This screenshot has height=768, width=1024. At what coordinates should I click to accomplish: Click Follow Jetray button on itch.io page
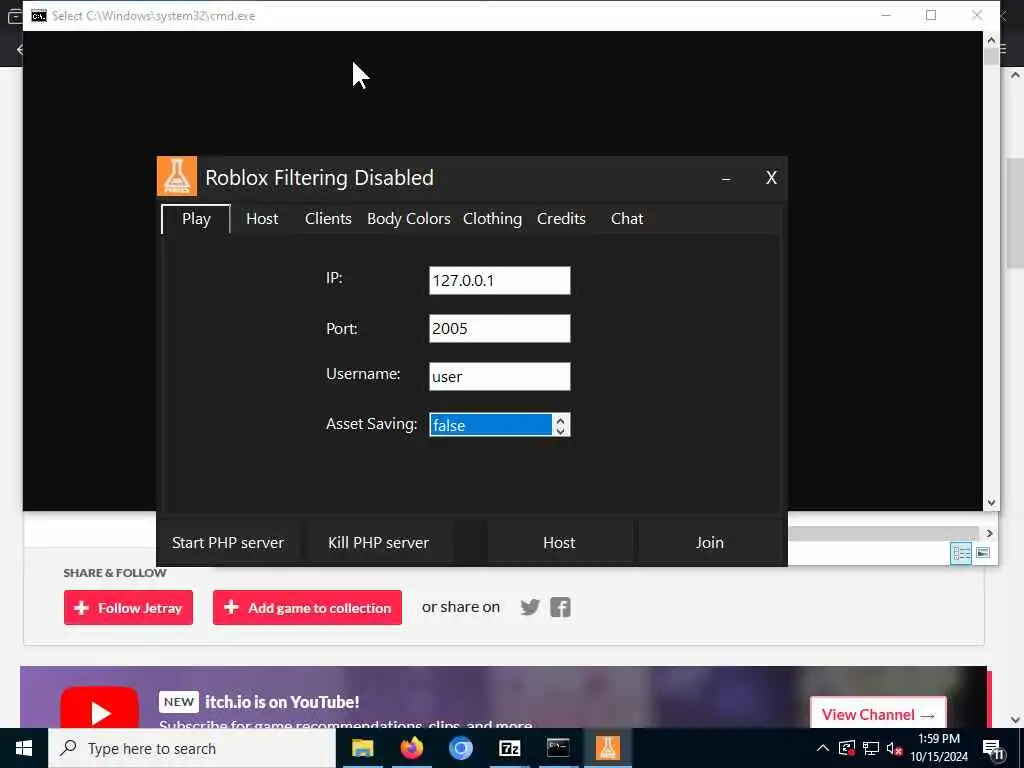click(129, 608)
